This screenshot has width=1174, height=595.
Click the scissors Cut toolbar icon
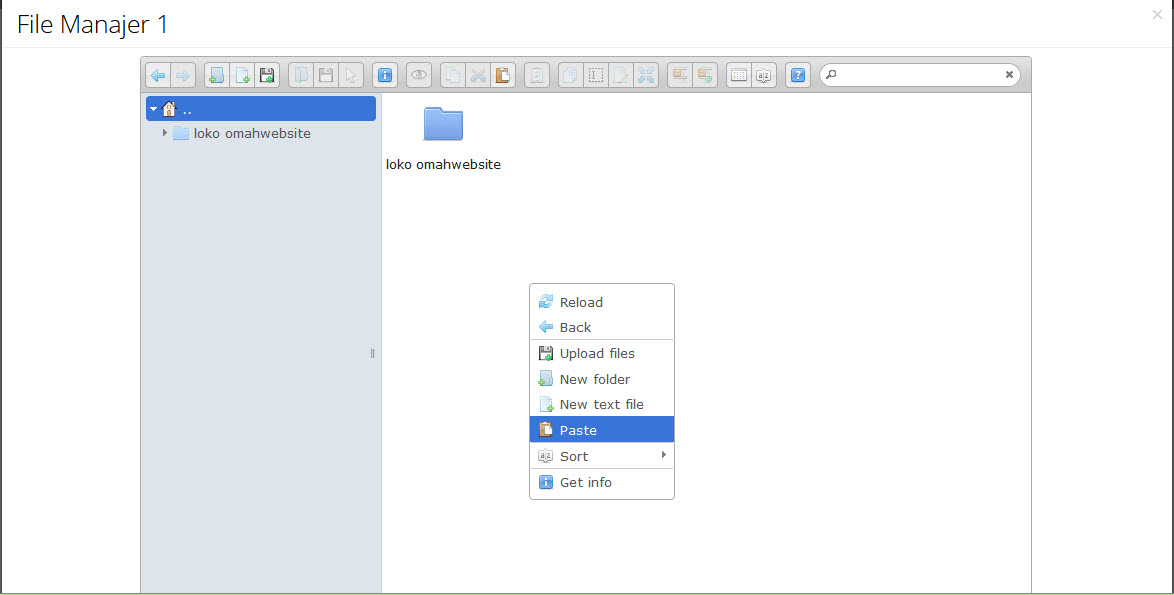478,75
